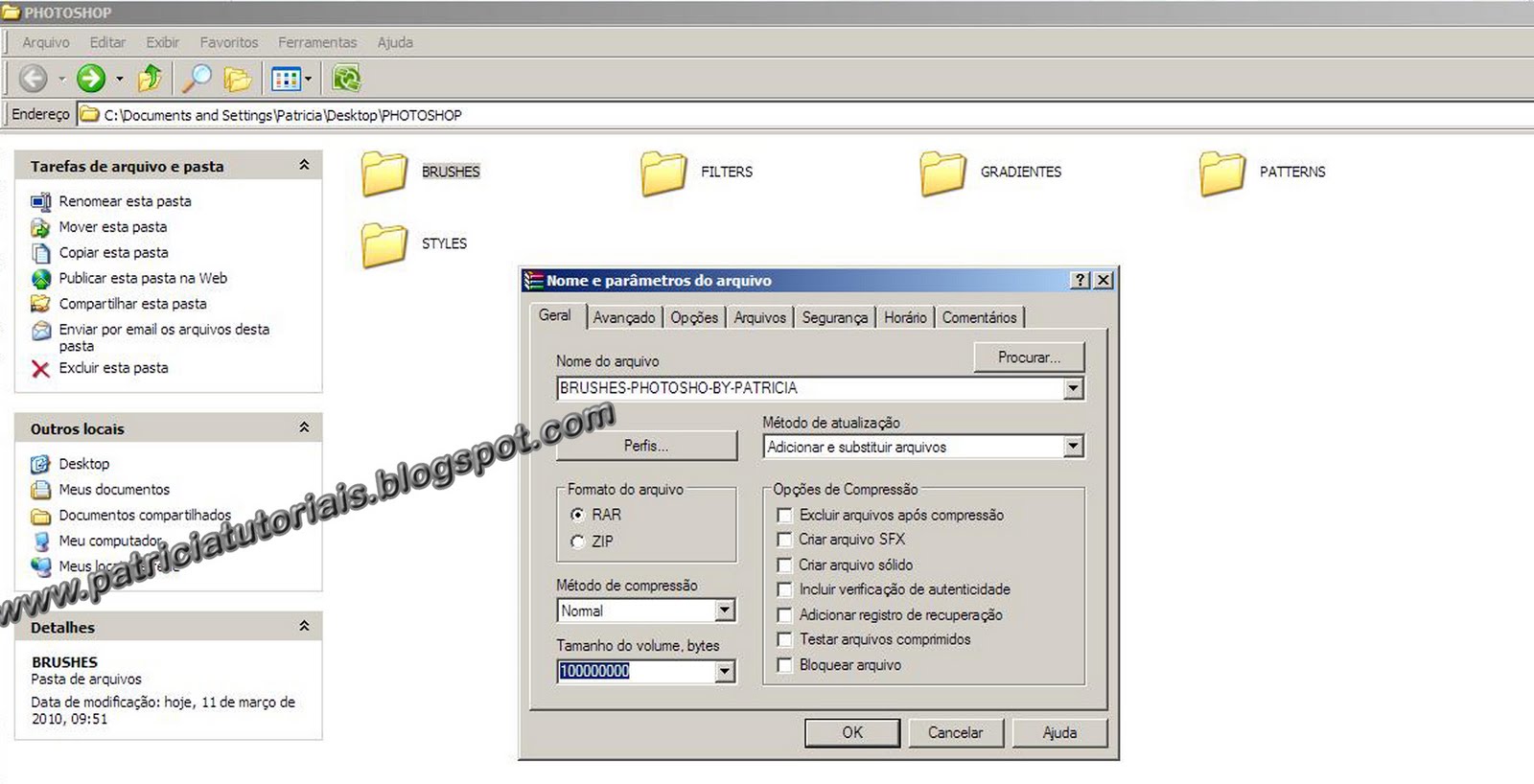Image resolution: width=1534 pixels, height=784 pixels.
Task: Select RAR archive format
Action: [577, 515]
